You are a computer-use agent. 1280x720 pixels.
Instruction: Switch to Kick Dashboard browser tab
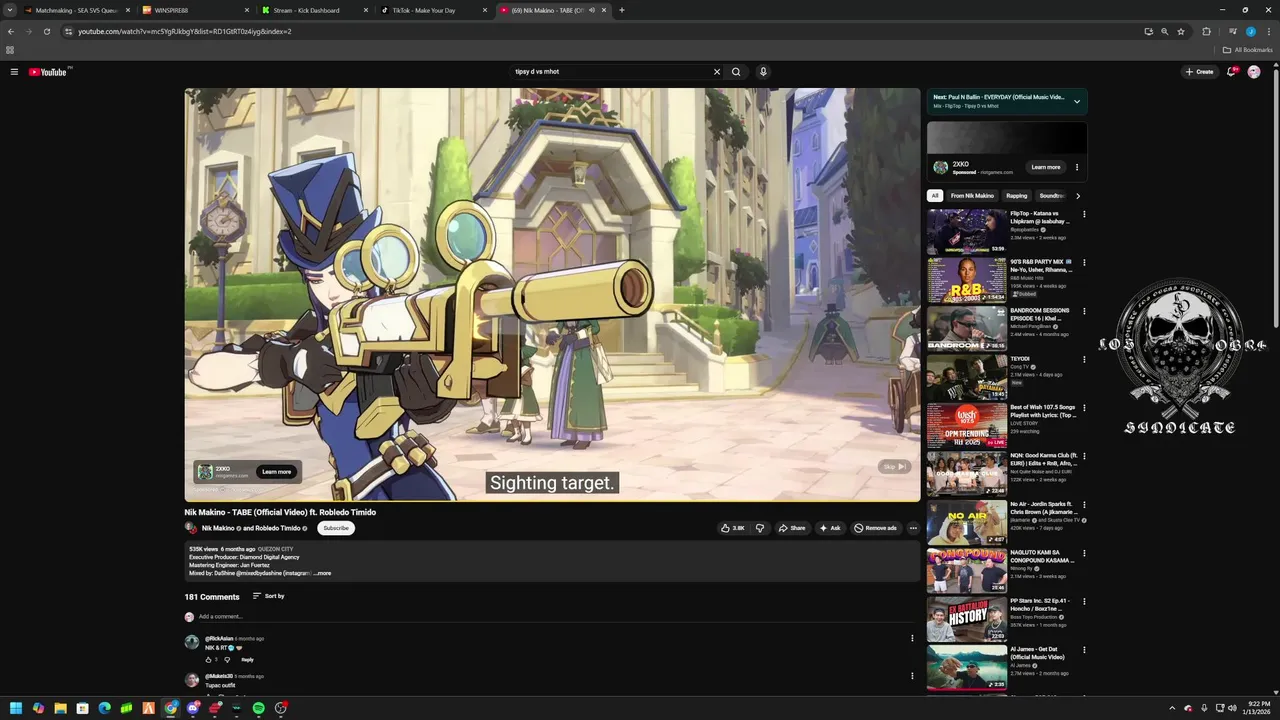coord(313,10)
